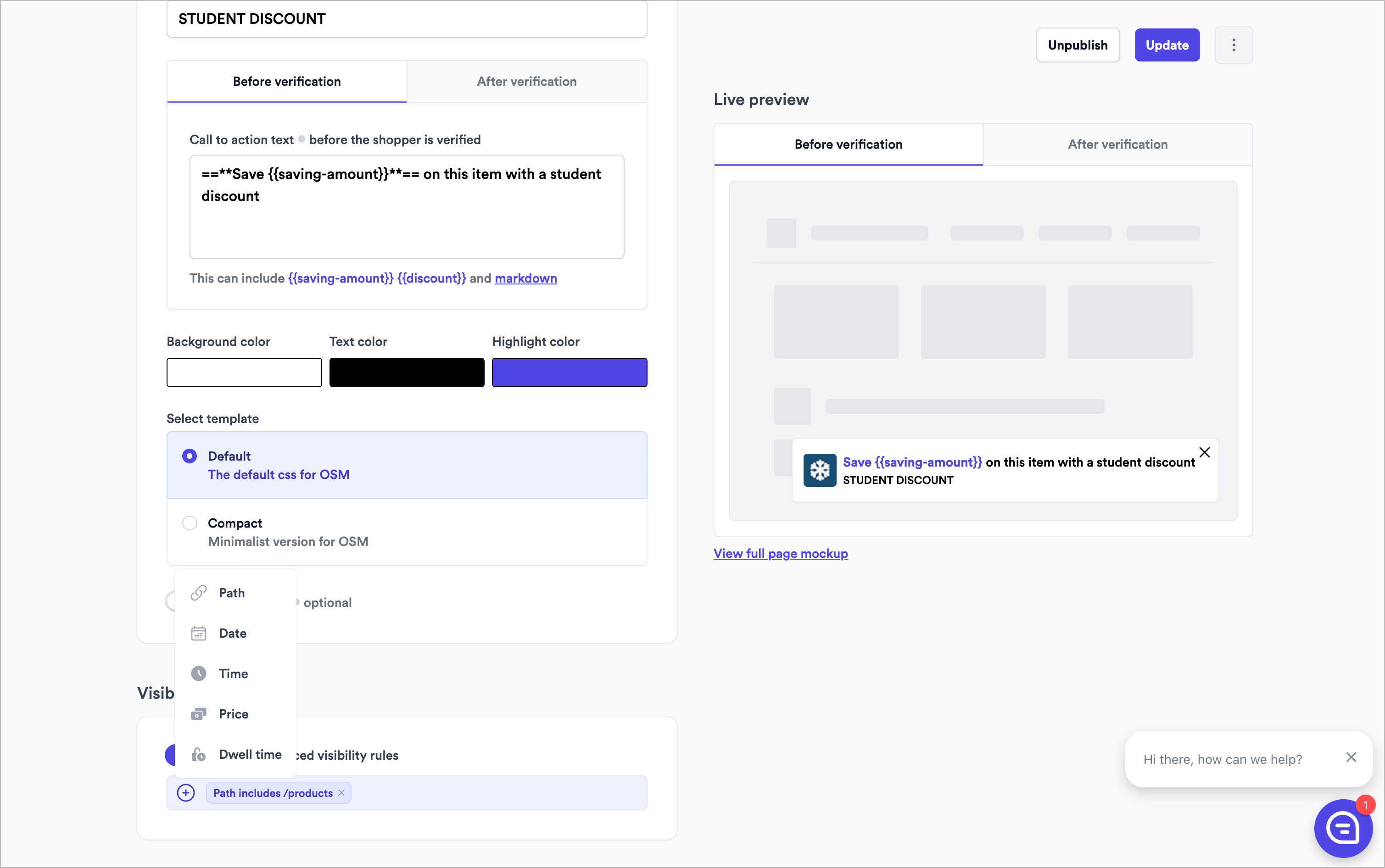This screenshot has width=1385, height=868.
Task: Select the Dwell time icon option
Action: tap(199, 754)
